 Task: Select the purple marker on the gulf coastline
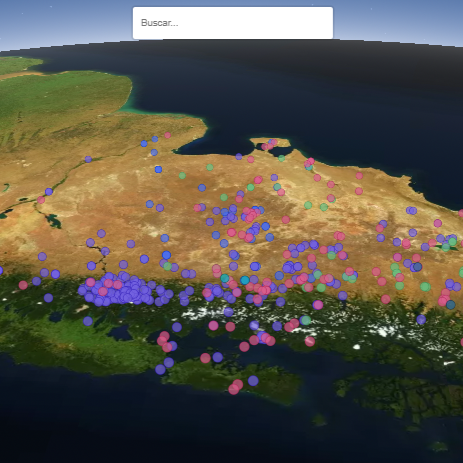(x=239, y=156)
